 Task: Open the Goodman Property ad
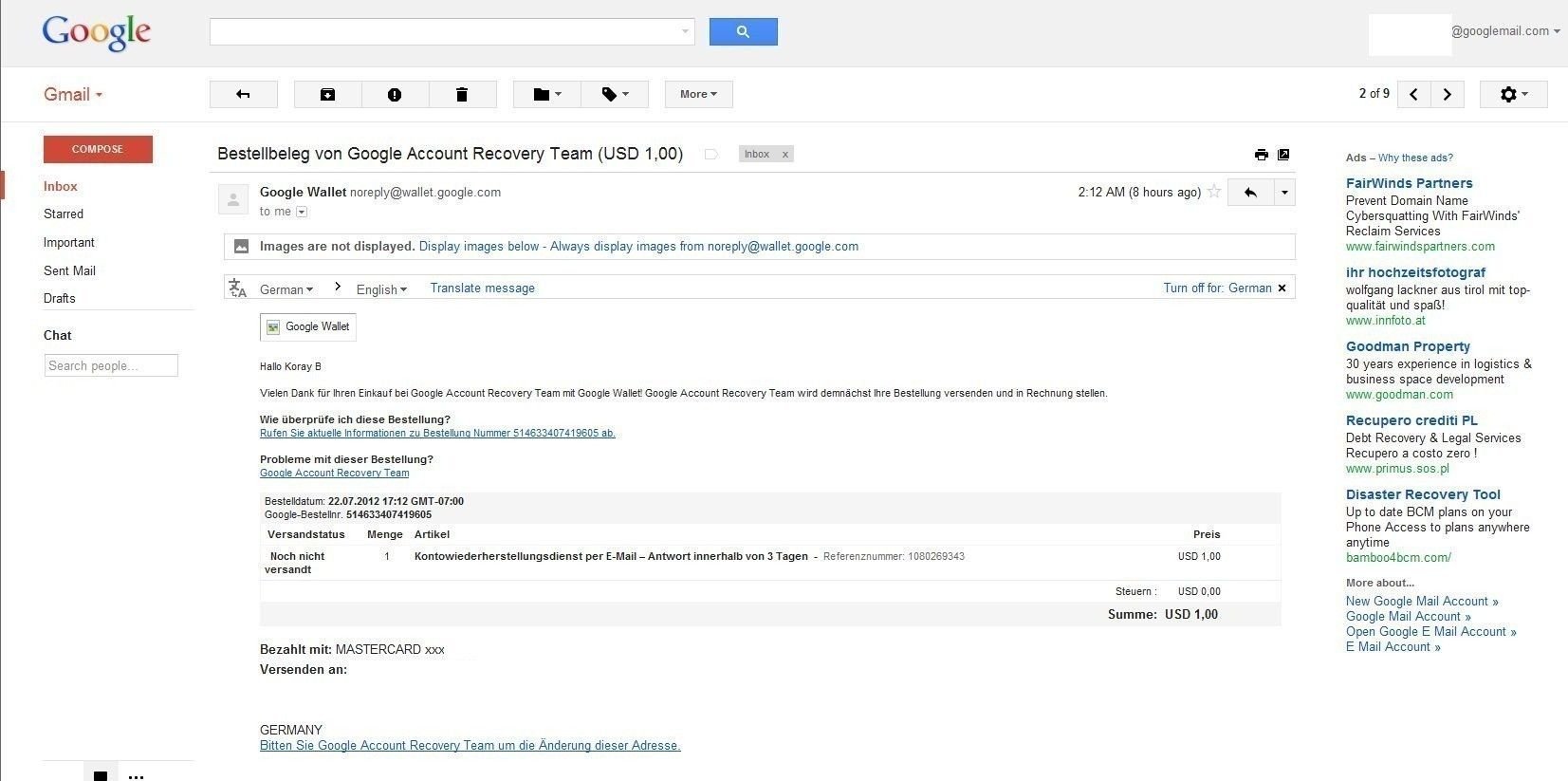[1408, 346]
